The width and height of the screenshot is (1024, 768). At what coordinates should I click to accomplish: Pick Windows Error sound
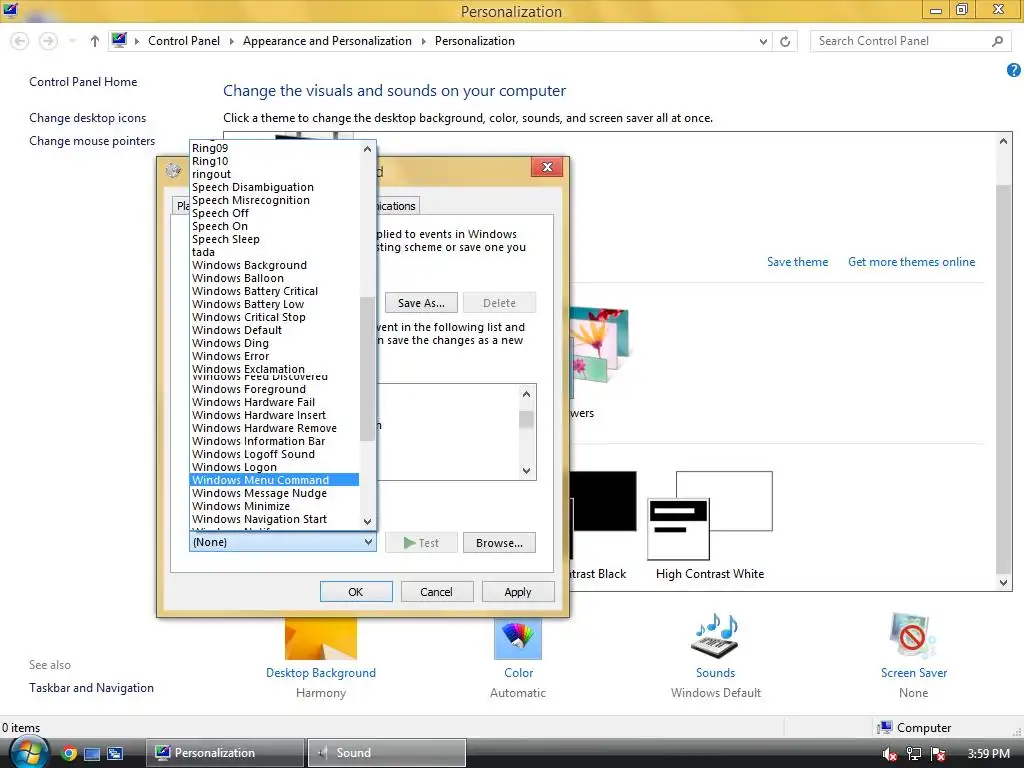coord(274,356)
